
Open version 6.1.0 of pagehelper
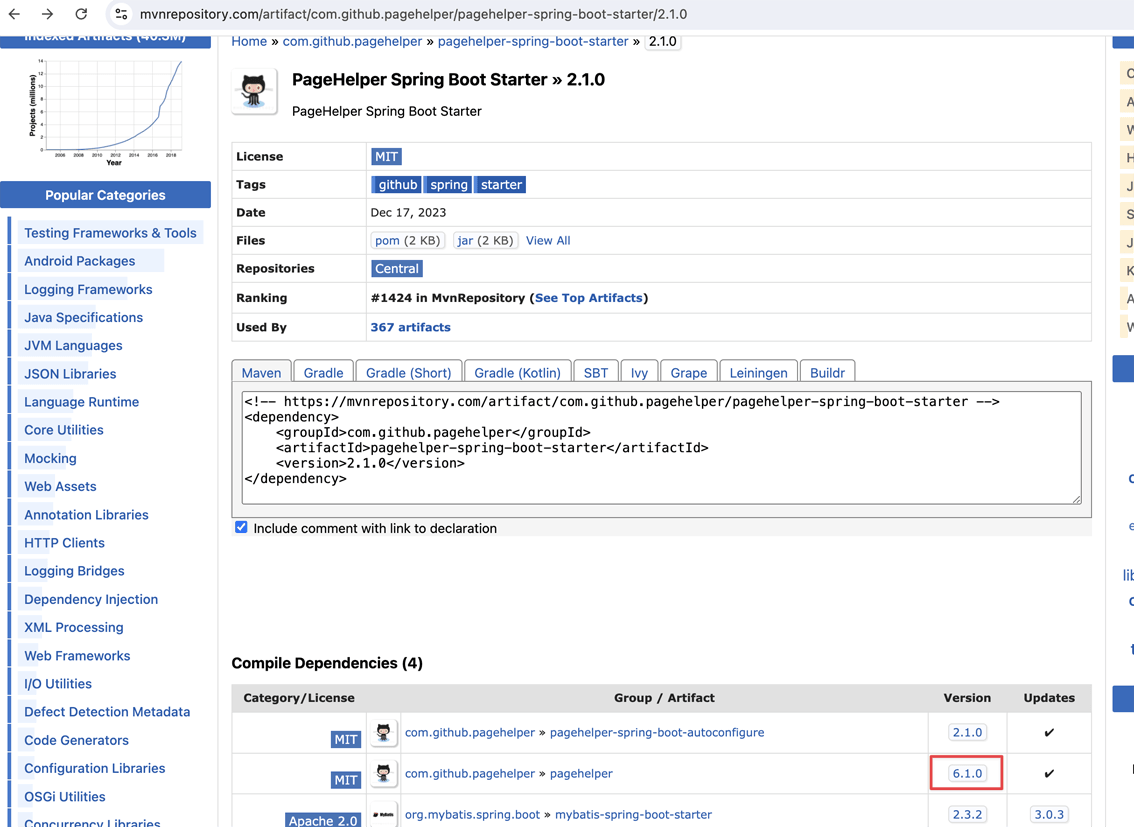[966, 773]
